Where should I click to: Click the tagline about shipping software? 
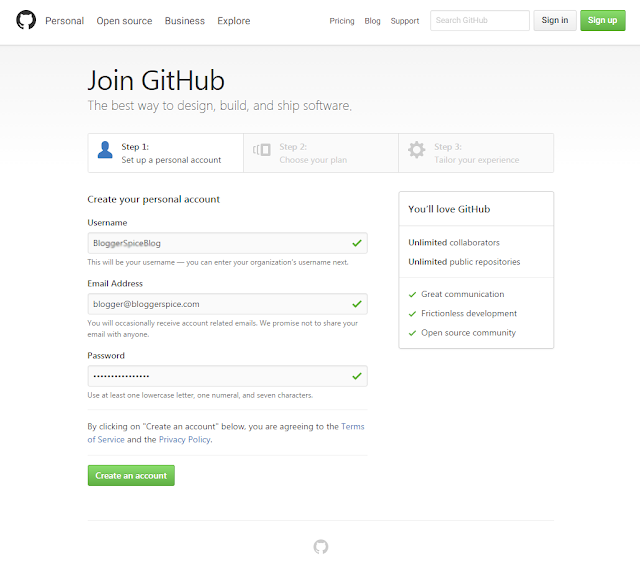[x=220, y=106]
